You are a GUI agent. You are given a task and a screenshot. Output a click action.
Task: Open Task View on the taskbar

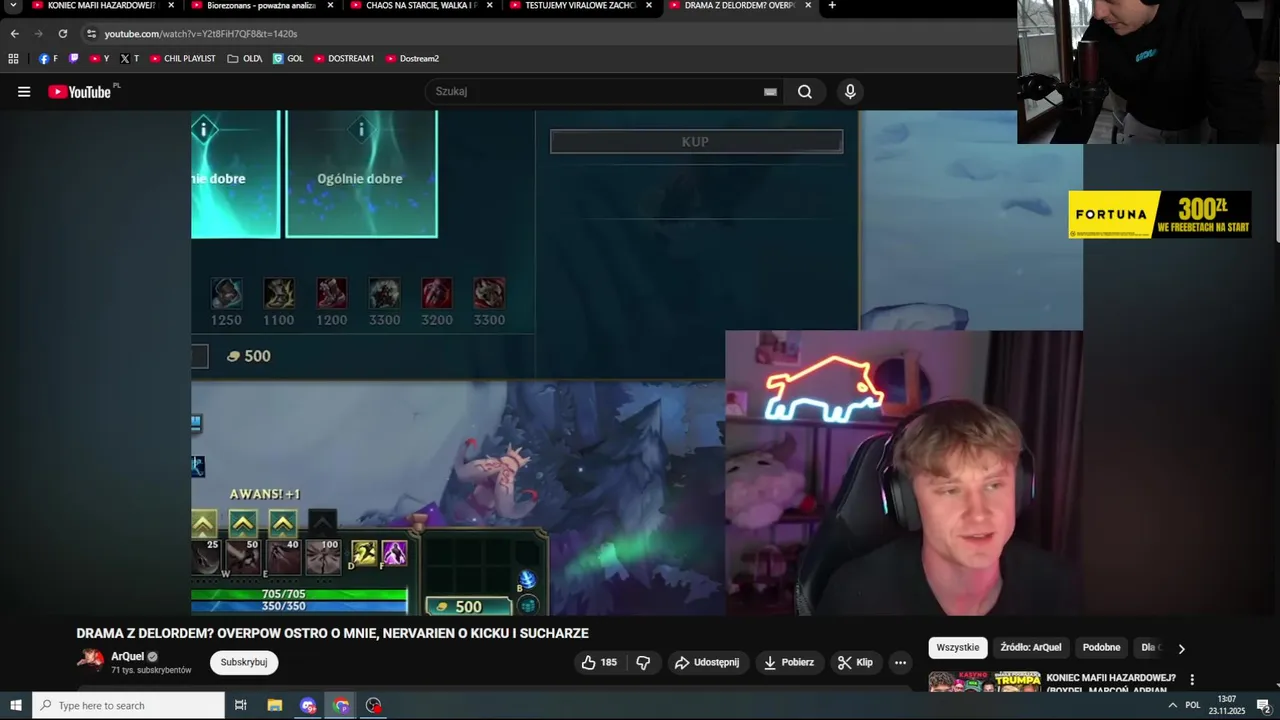point(241,706)
